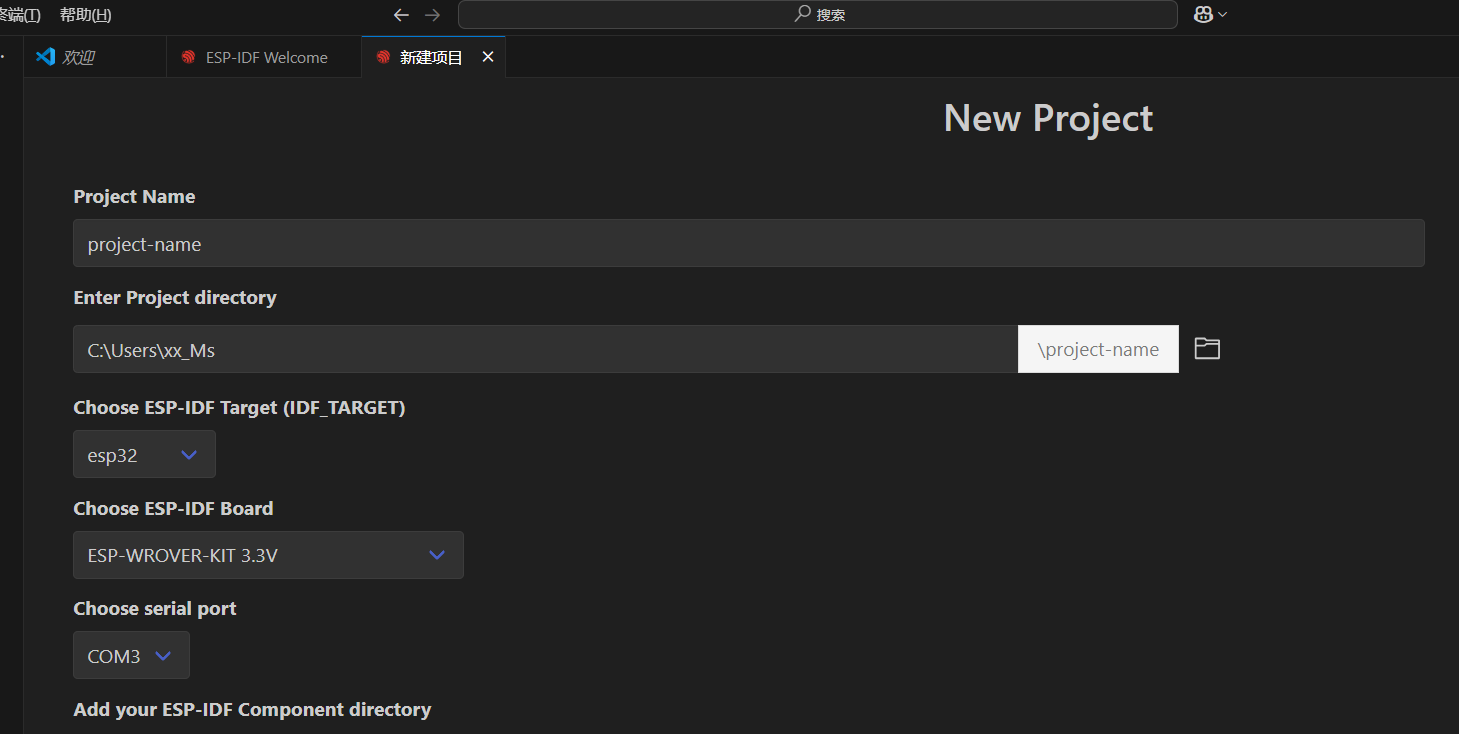Open the esp32 IDF_TARGET dropdown
Image resolution: width=1459 pixels, height=734 pixels.
click(x=144, y=454)
